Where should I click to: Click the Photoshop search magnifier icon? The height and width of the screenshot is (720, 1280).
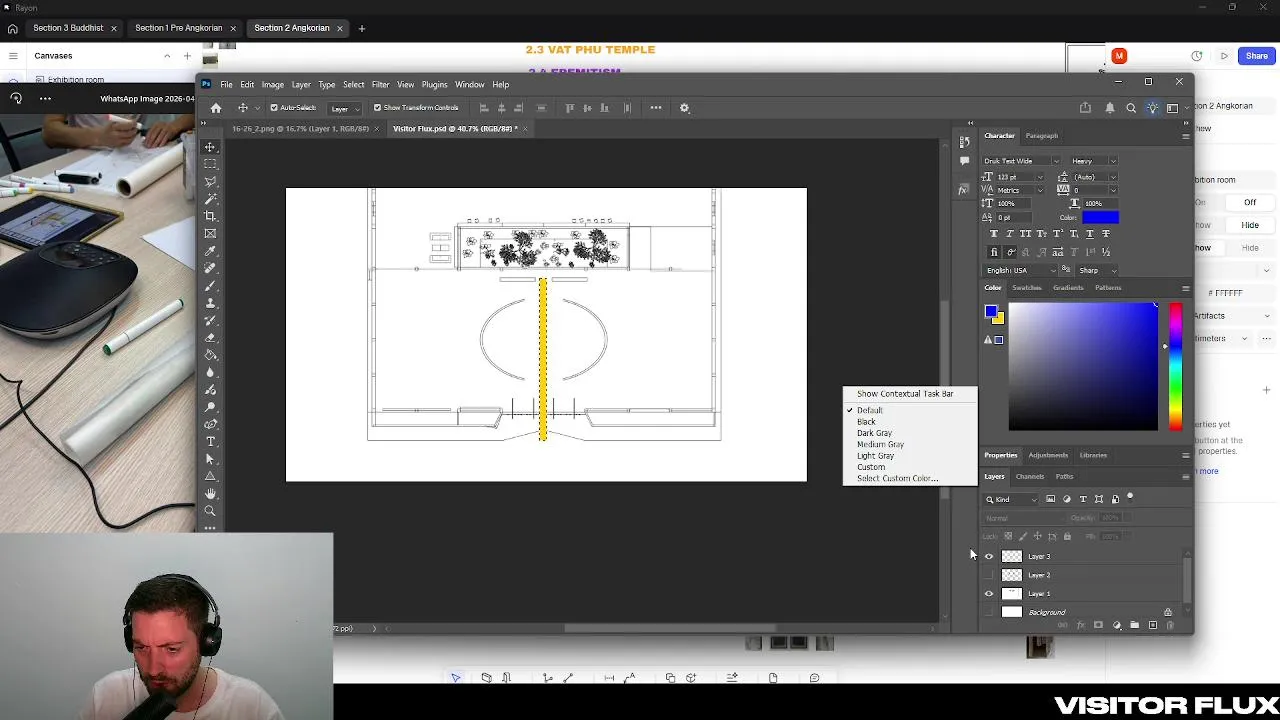pos(1131,108)
